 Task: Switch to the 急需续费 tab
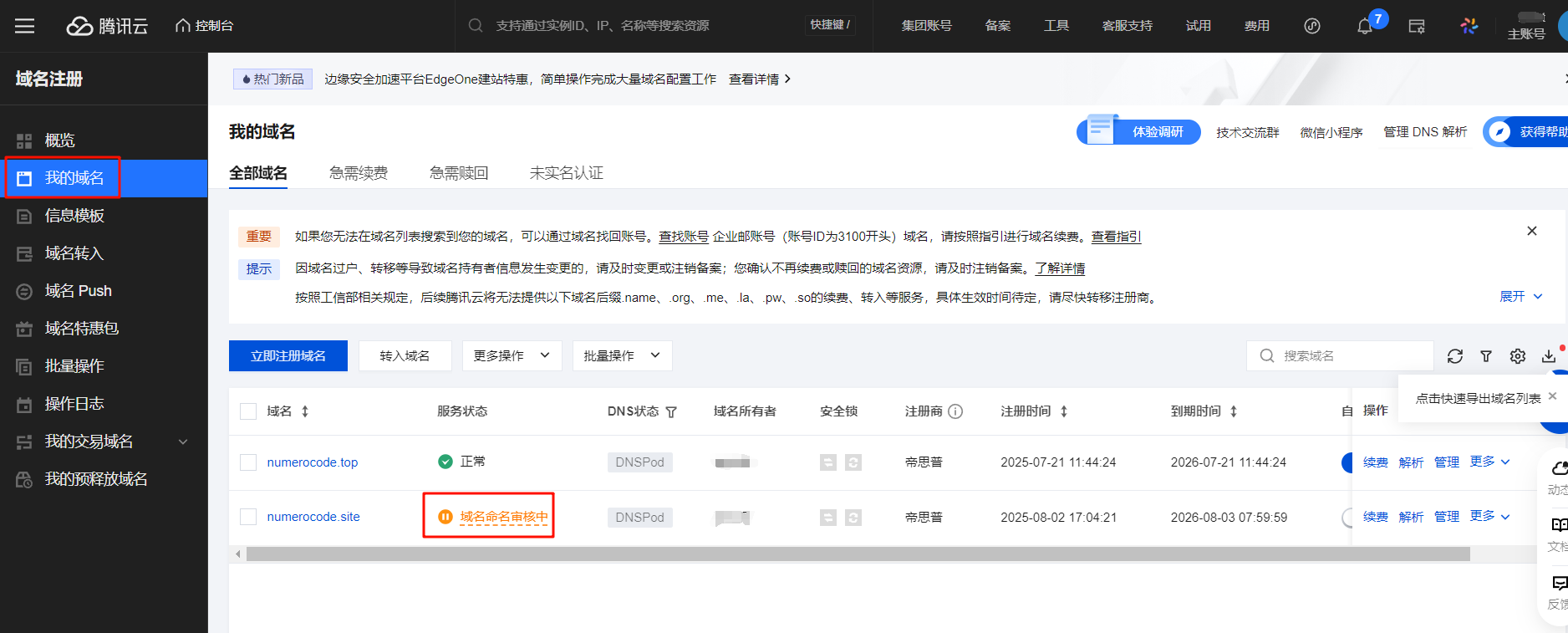(x=359, y=173)
